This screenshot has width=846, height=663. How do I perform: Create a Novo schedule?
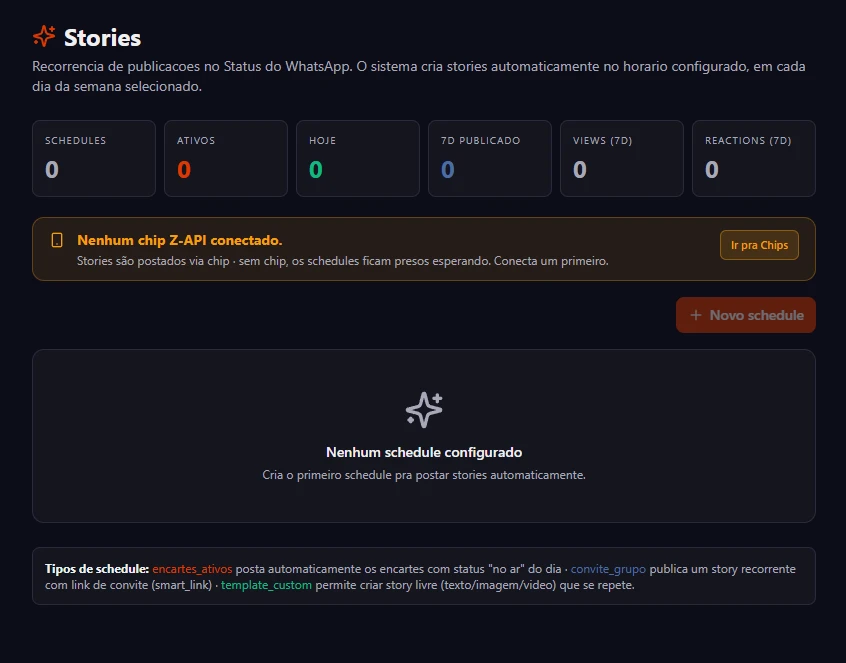point(746,315)
